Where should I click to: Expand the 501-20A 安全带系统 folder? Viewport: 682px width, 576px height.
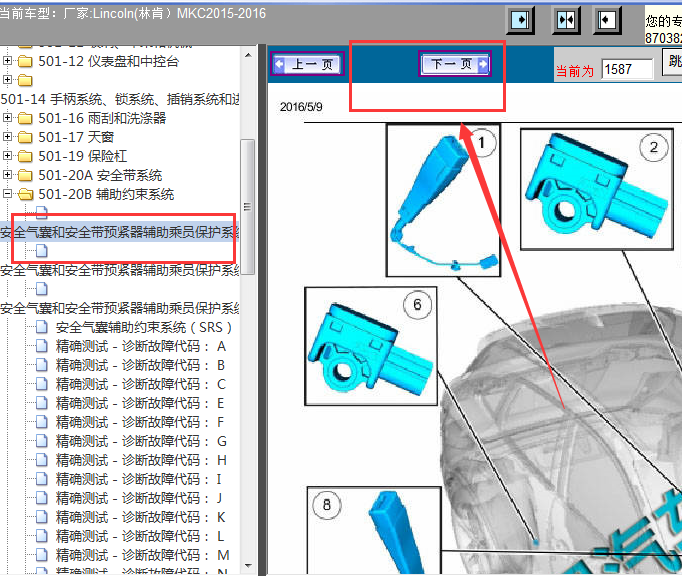7,175
